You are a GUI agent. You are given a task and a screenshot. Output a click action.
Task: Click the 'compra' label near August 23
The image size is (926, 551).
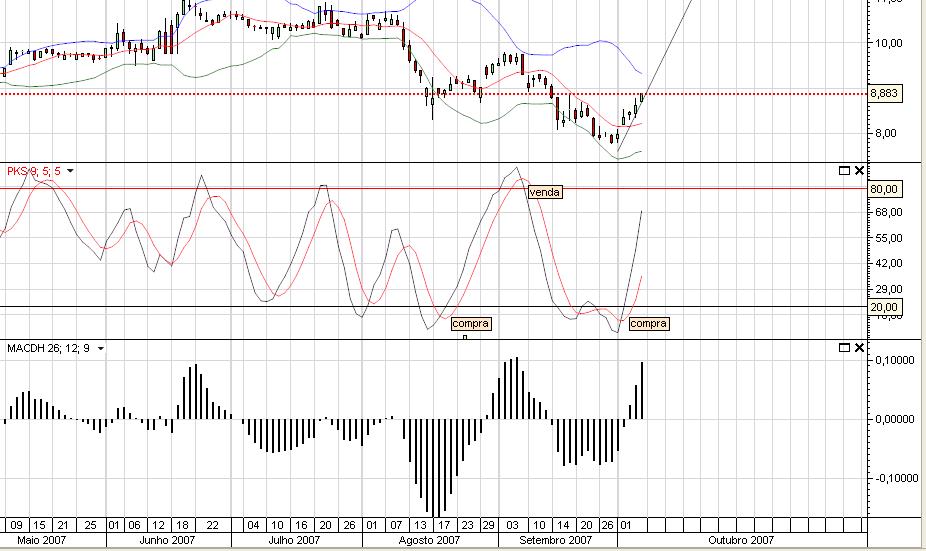(471, 324)
